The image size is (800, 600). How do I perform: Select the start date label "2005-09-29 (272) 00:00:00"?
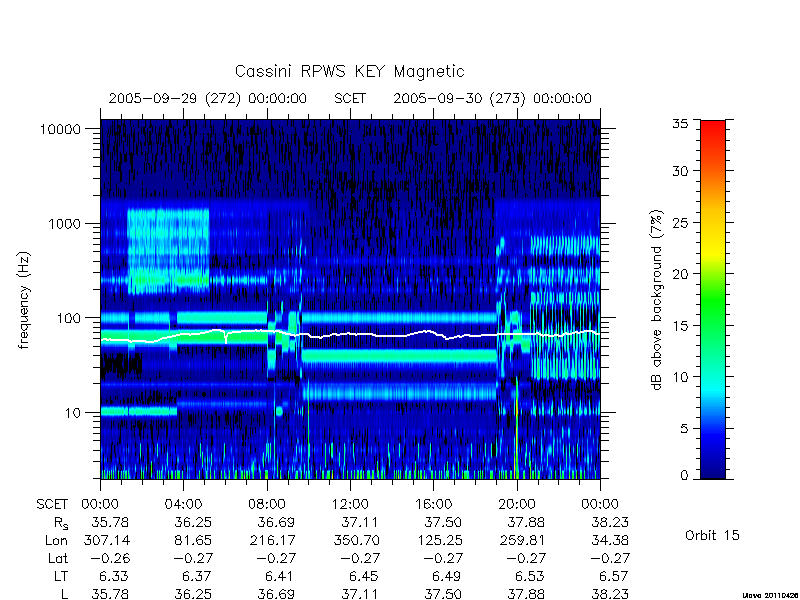[x=208, y=98]
